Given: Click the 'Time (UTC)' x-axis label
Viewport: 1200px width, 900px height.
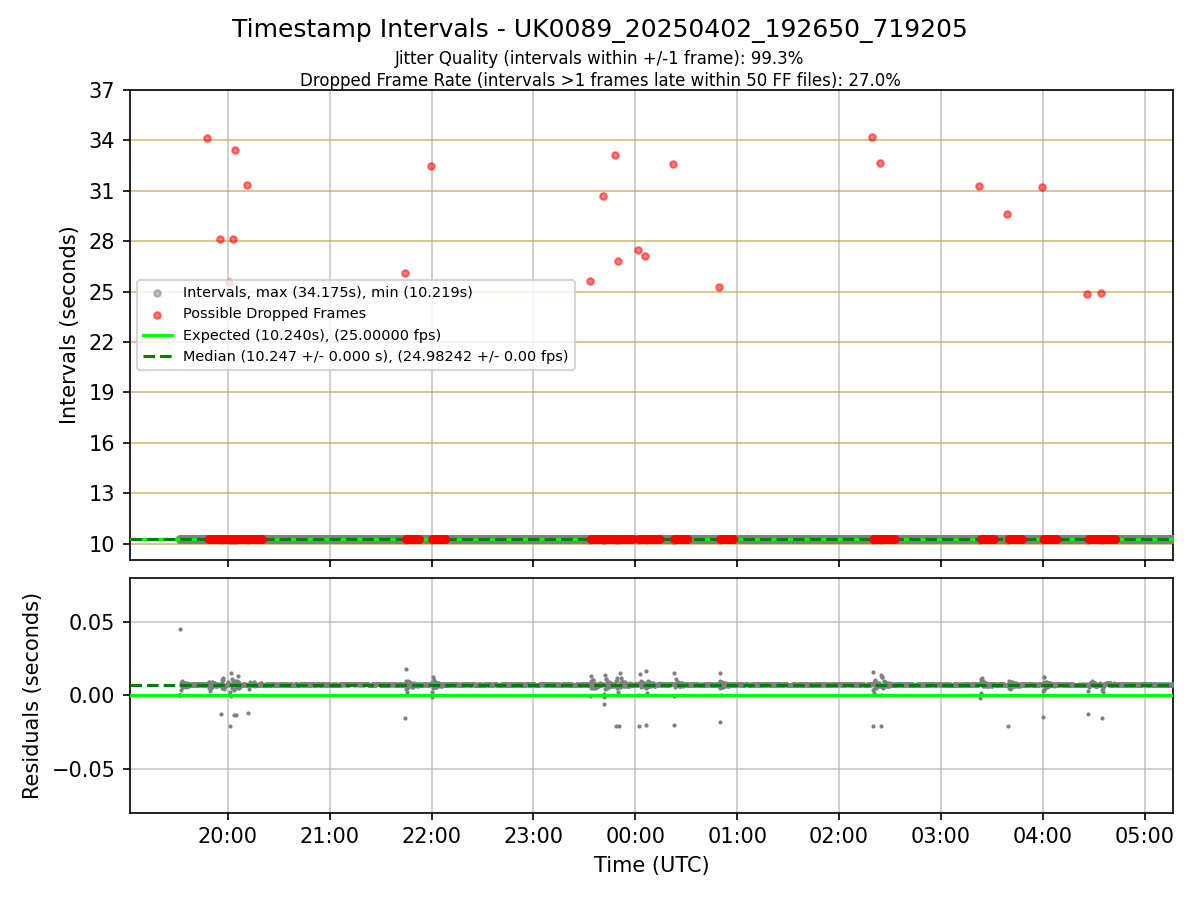Looking at the screenshot, I should point(651,865).
